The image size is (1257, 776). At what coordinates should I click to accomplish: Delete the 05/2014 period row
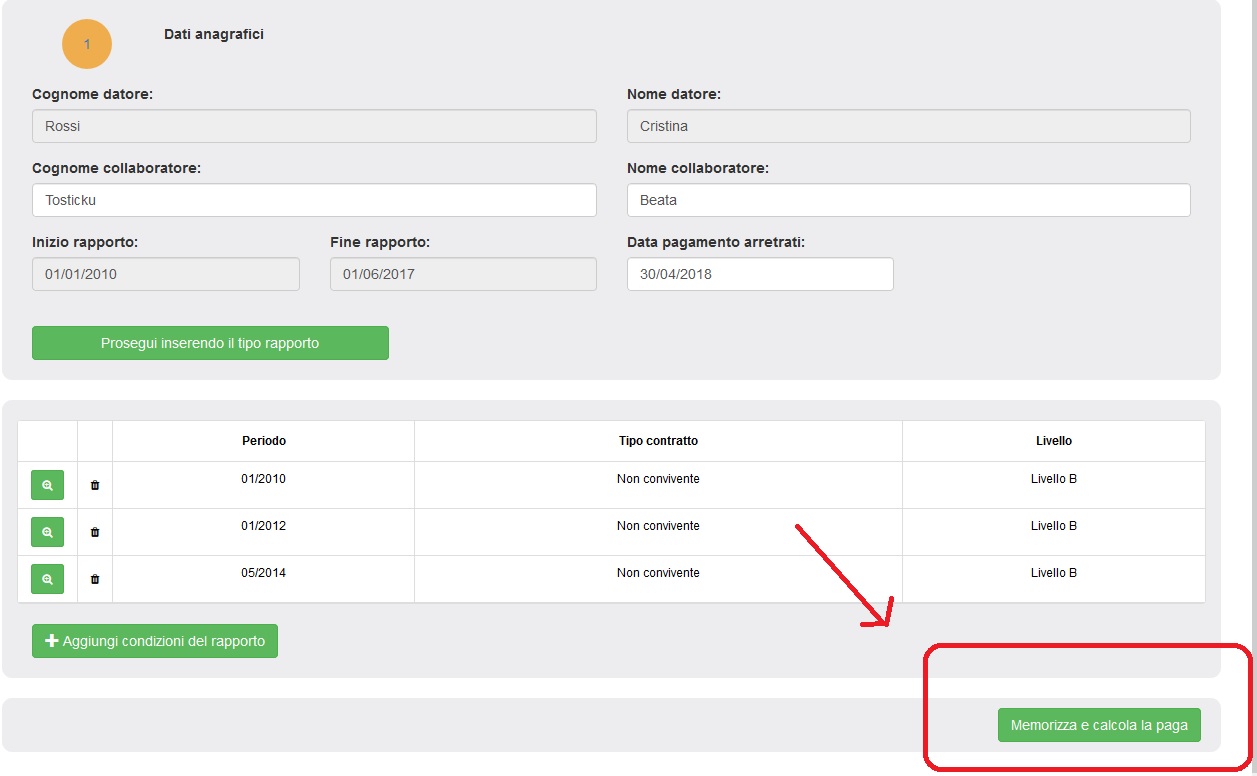click(95, 579)
